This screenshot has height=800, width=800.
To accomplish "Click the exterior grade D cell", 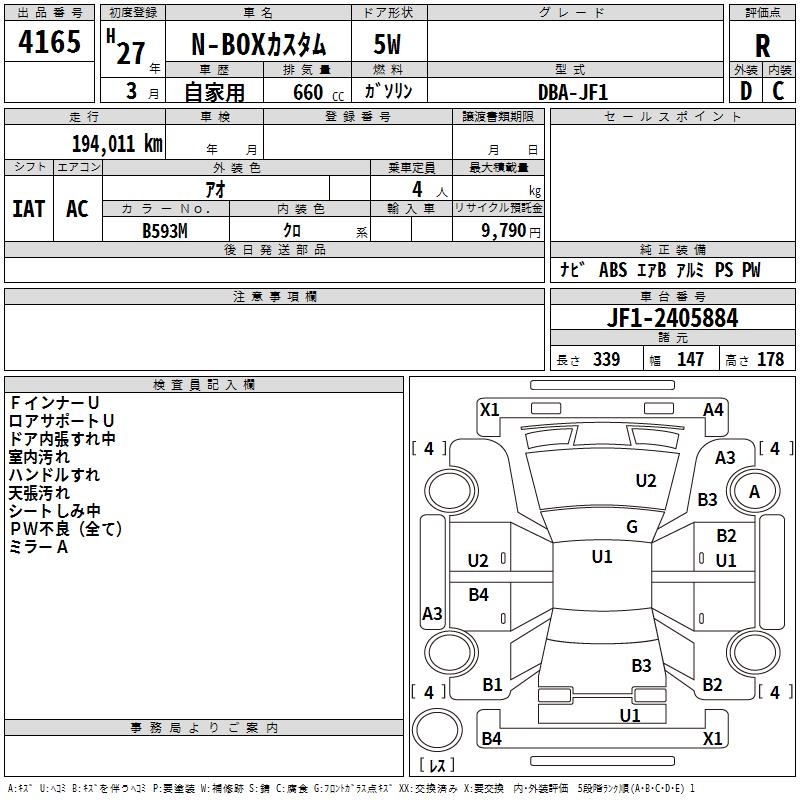I will 746,91.
